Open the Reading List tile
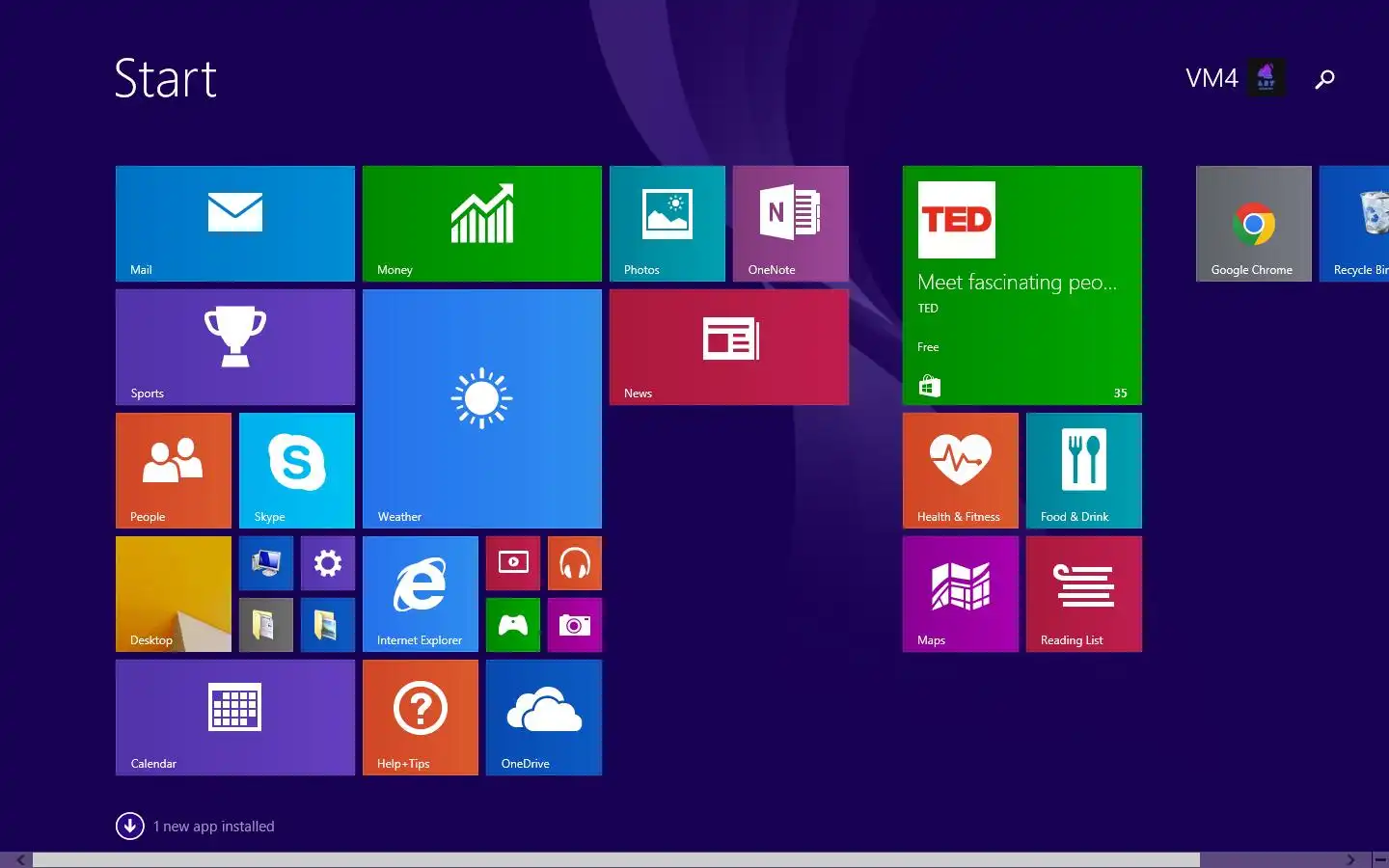The height and width of the screenshot is (868, 1389). pyautogui.click(x=1084, y=594)
